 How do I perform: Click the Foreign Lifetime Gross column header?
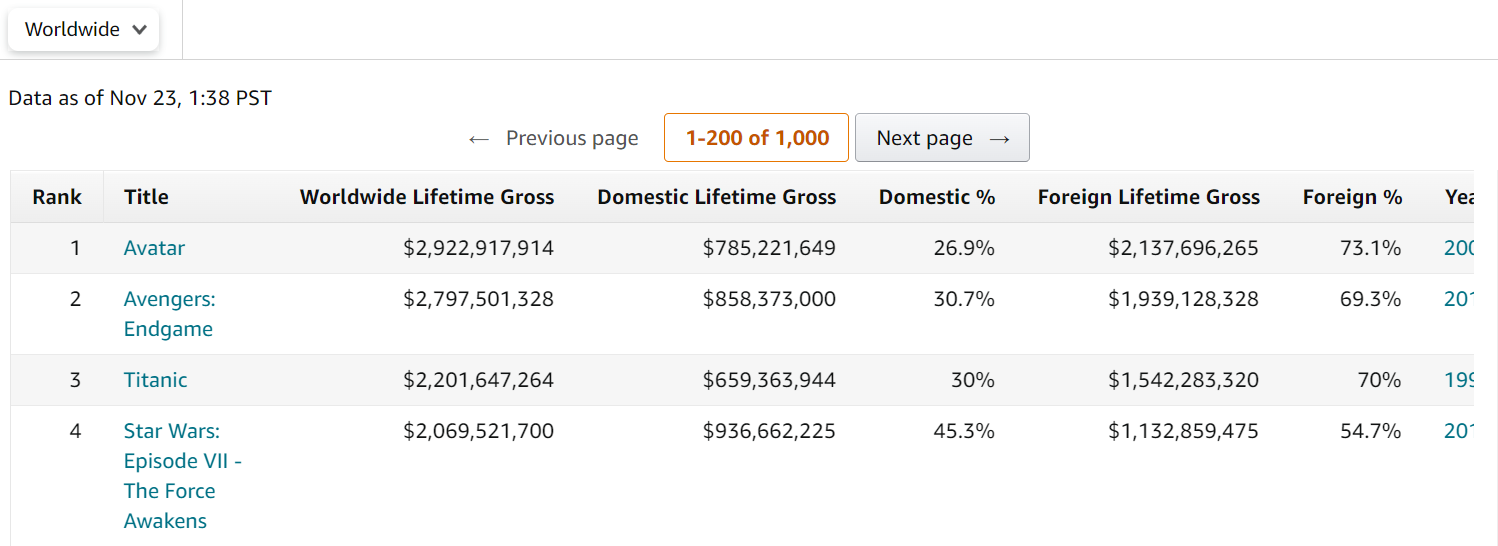pyautogui.click(x=1149, y=197)
